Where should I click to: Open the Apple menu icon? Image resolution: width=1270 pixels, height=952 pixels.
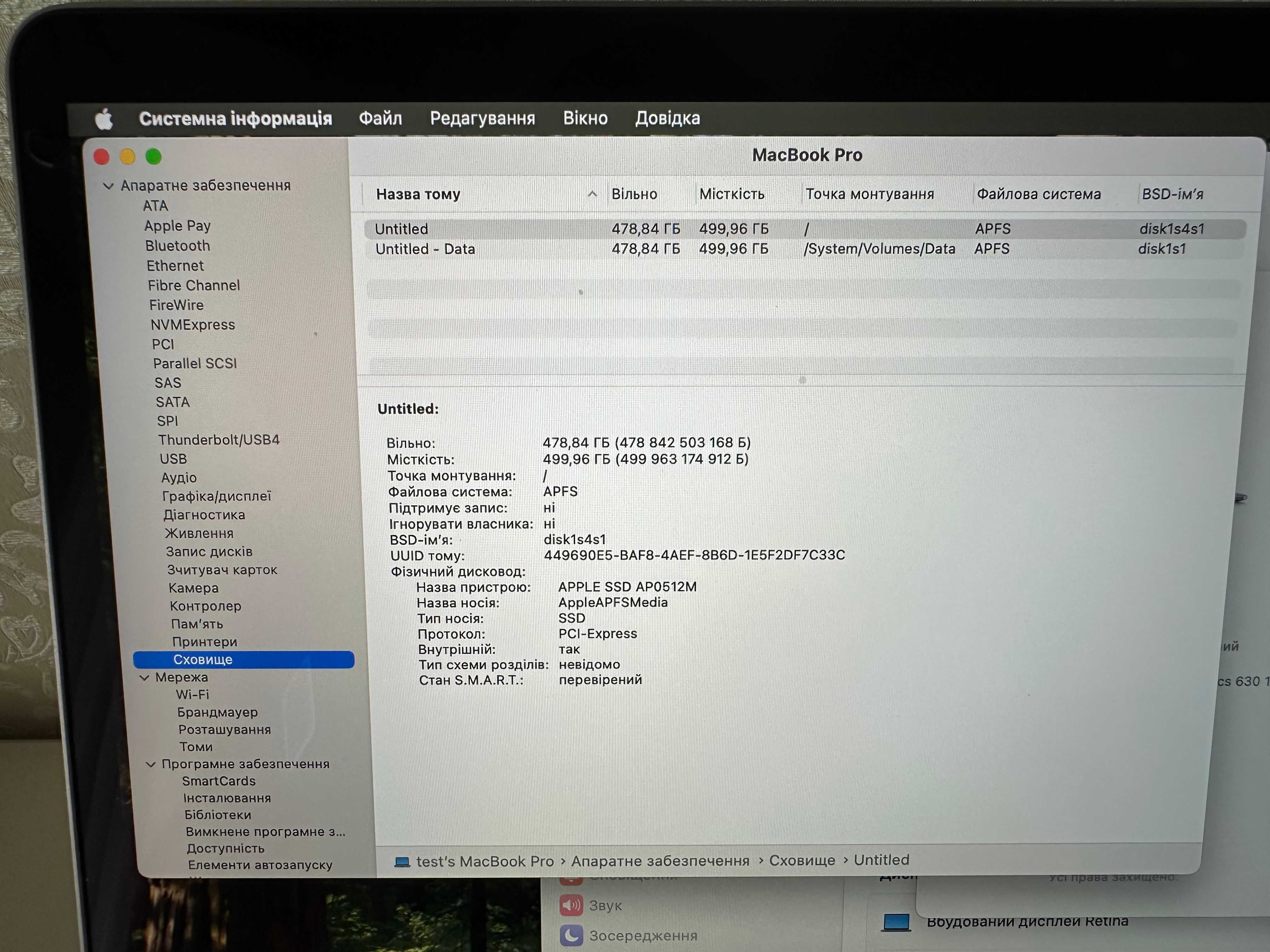pos(104,119)
